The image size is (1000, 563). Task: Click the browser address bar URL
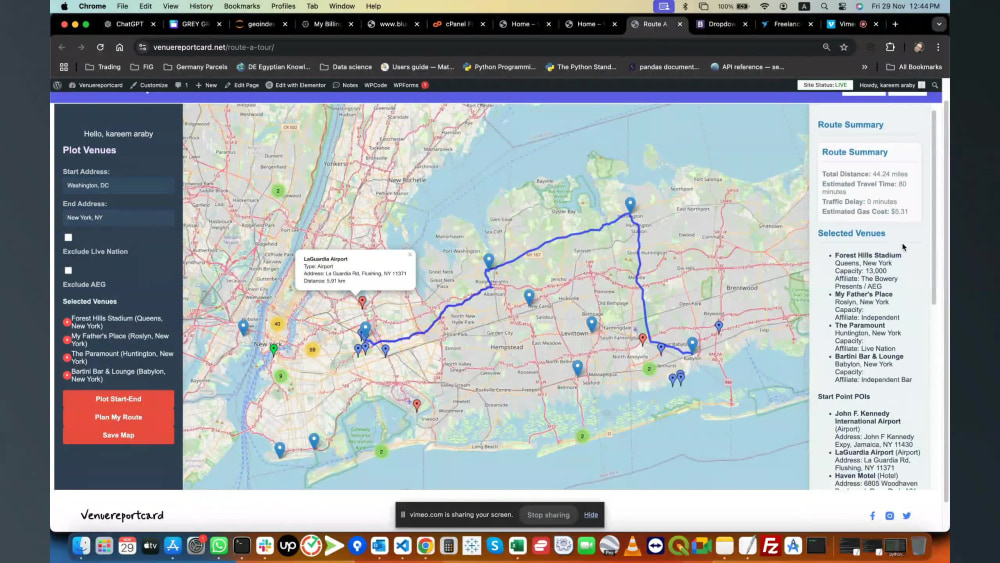214,47
